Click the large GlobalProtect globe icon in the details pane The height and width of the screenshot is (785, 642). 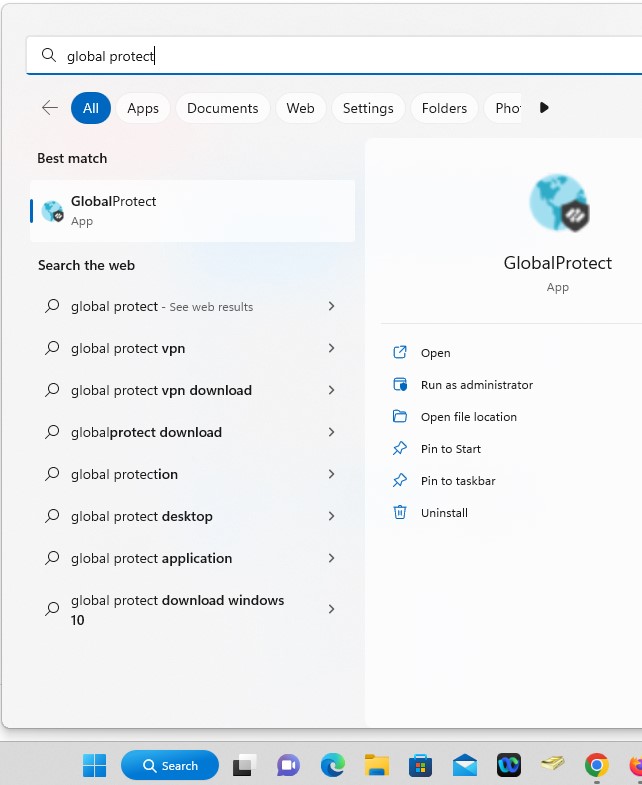click(x=558, y=203)
